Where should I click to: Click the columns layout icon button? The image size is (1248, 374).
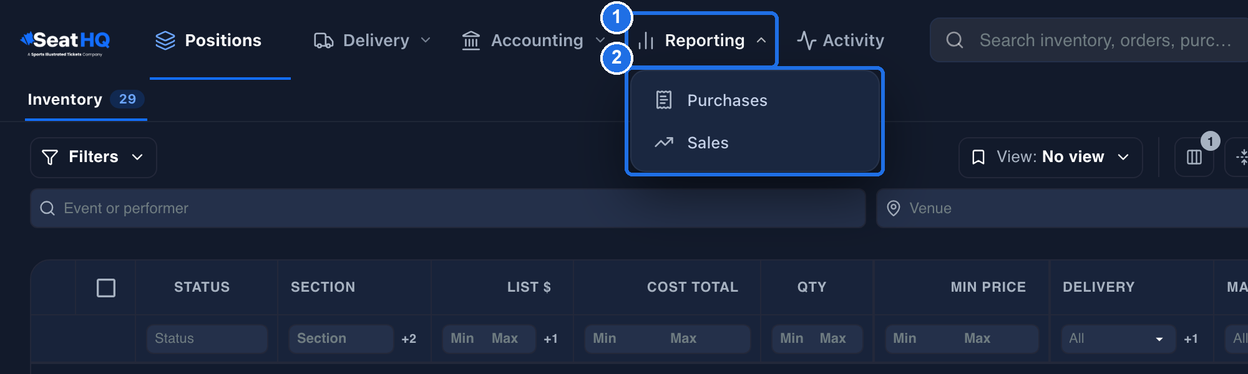click(x=1194, y=157)
